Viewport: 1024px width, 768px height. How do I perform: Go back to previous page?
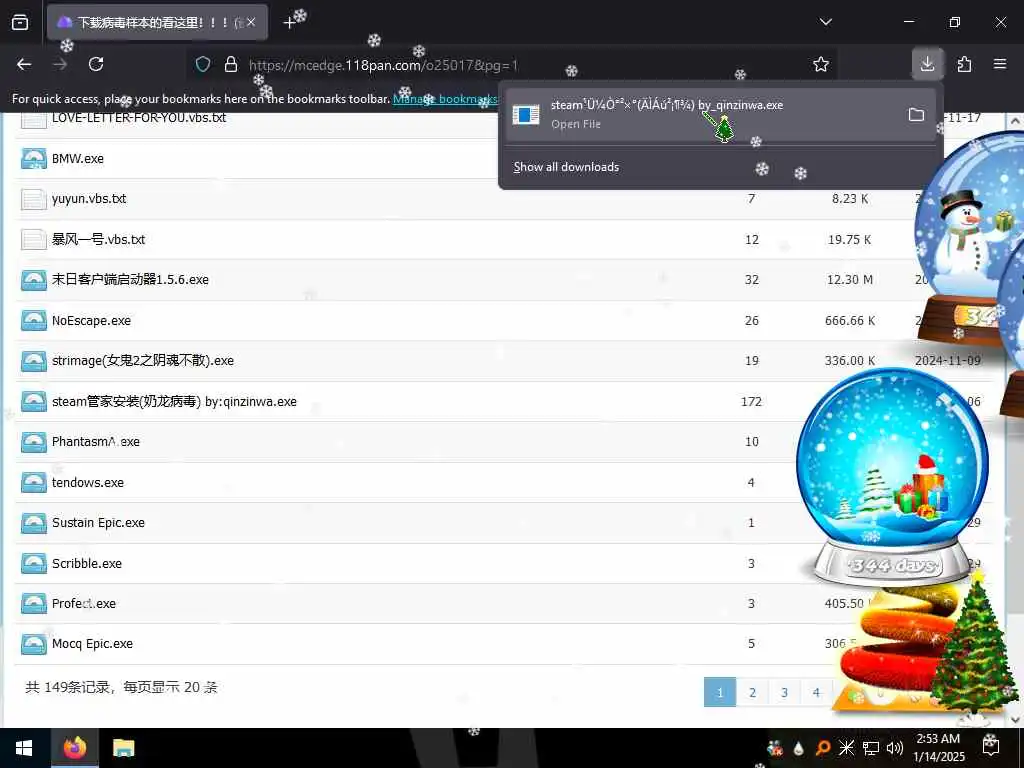24,64
